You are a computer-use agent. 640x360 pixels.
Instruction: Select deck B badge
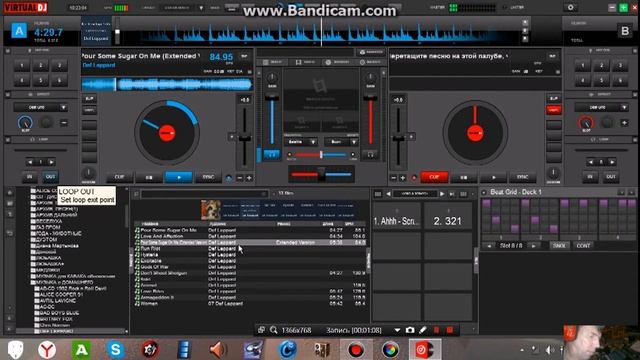pyautogui.click(x=624, y=31)
